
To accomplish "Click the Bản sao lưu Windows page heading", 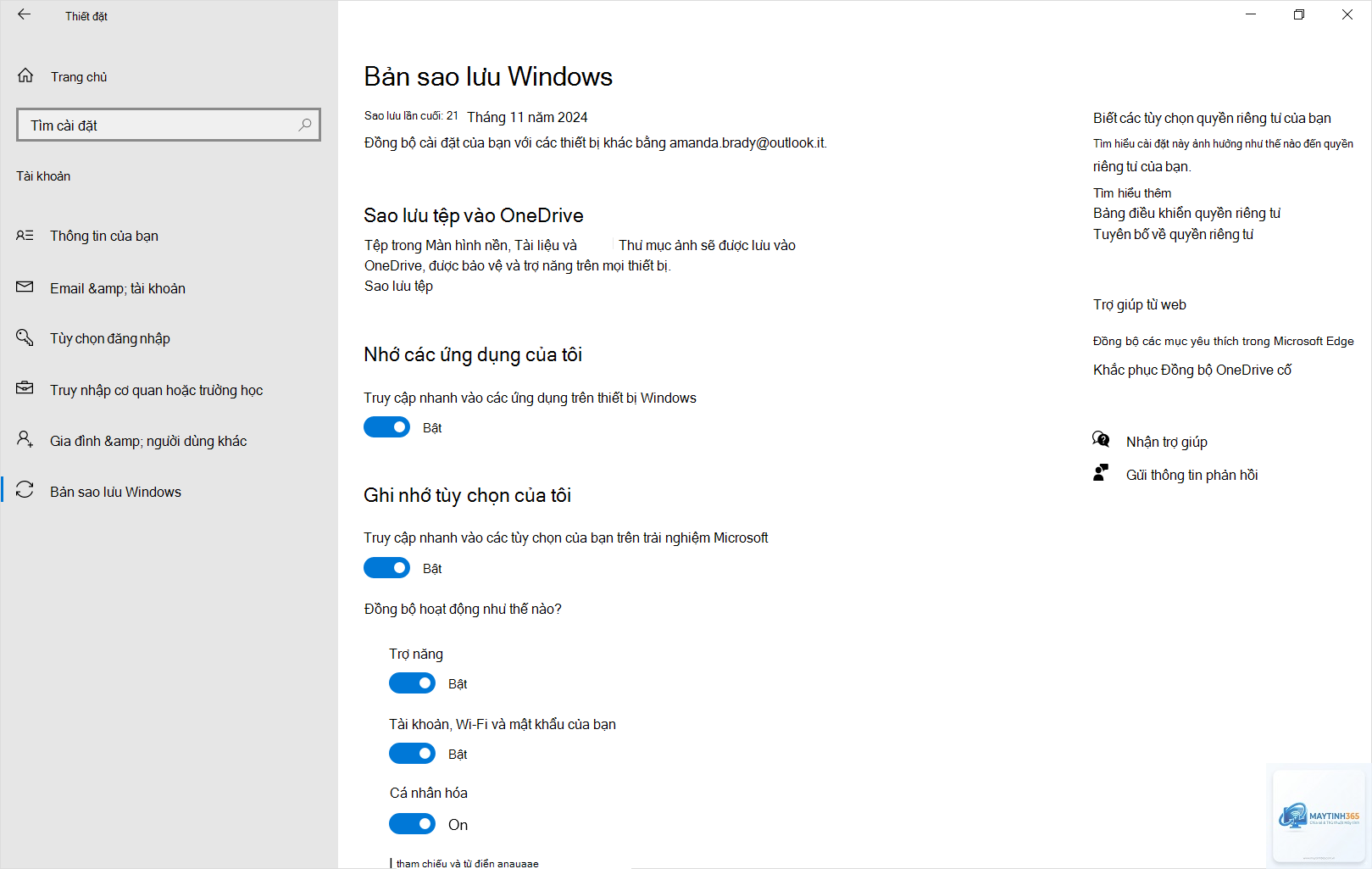I will click(x=488, y=76).
